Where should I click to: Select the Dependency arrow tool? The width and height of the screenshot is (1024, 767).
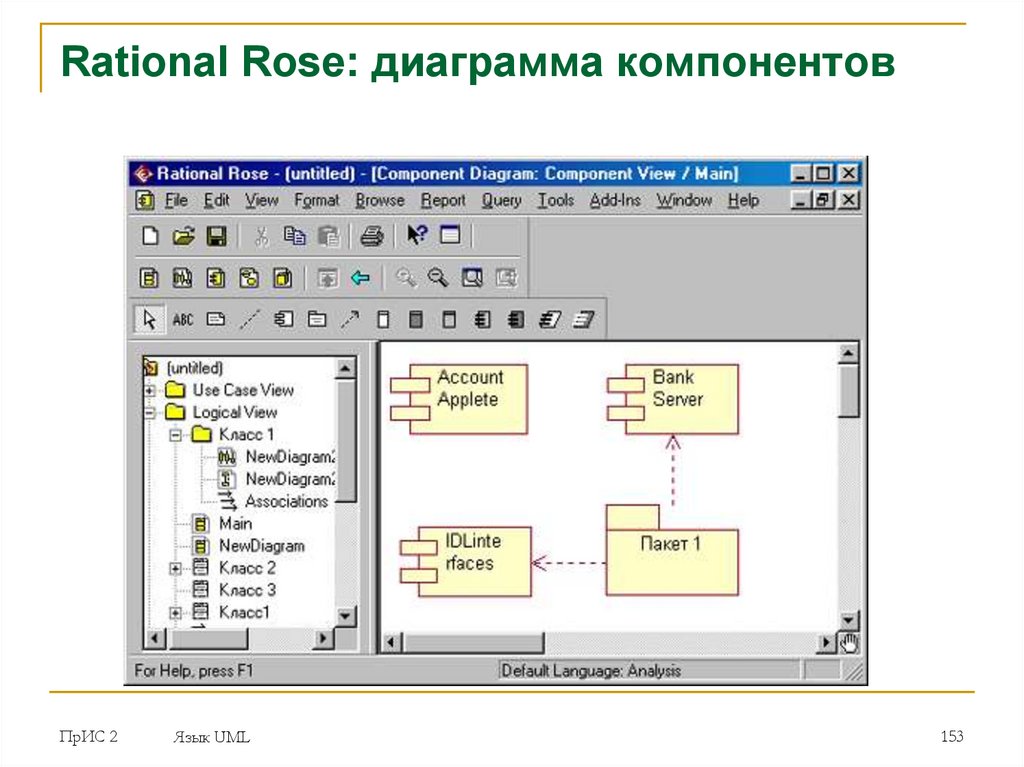tap(350, 319)
